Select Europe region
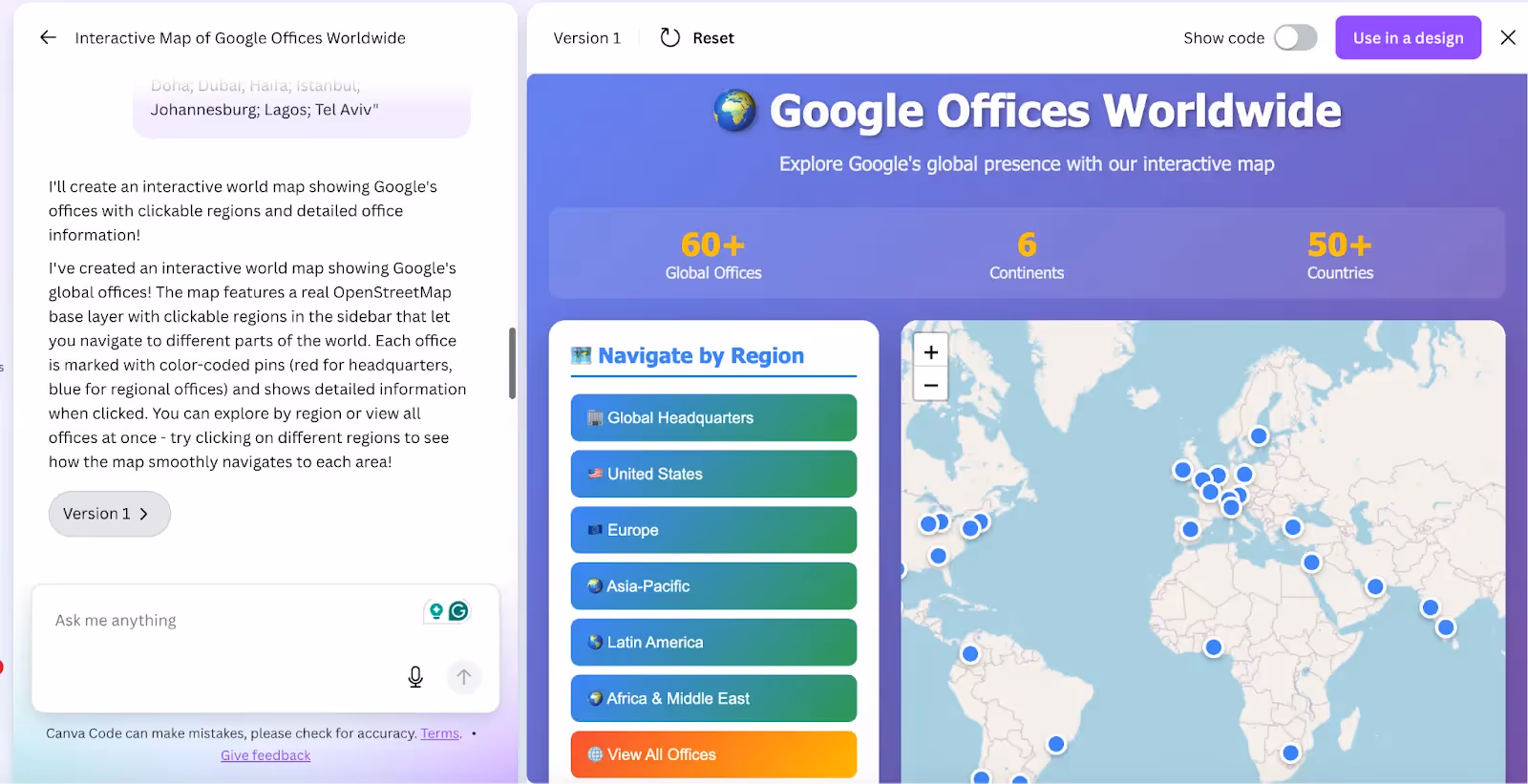Viewport: 1528px width, 784px height. click(713, 530)
